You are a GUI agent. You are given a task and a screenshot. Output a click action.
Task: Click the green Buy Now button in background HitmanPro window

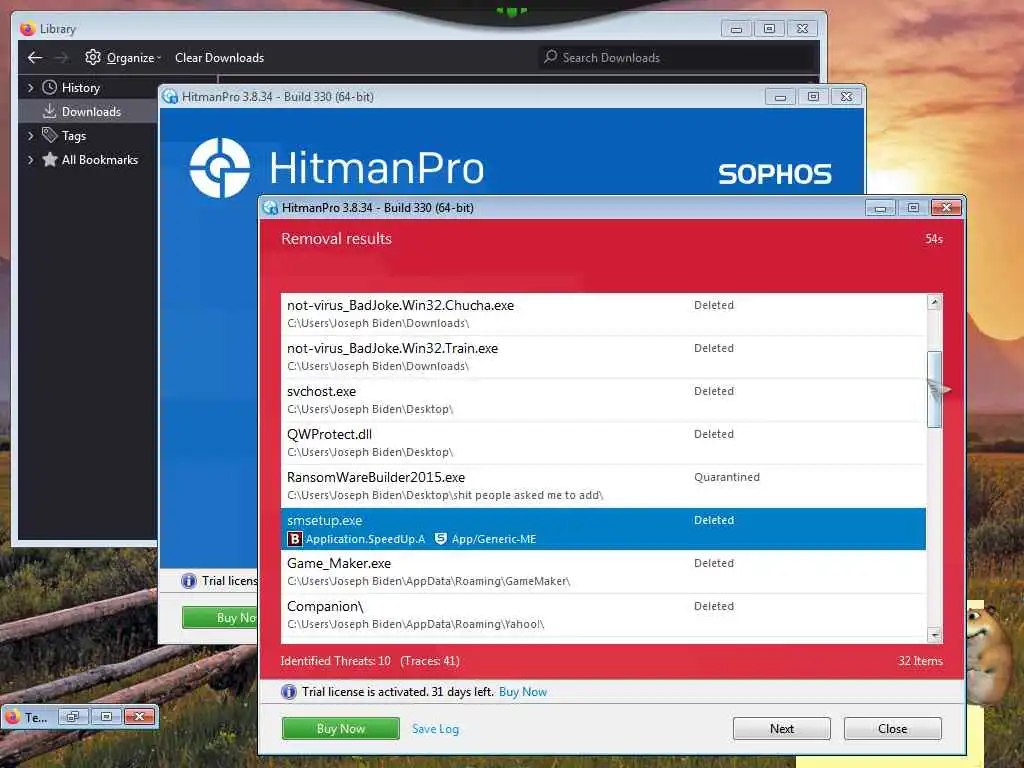219,618
